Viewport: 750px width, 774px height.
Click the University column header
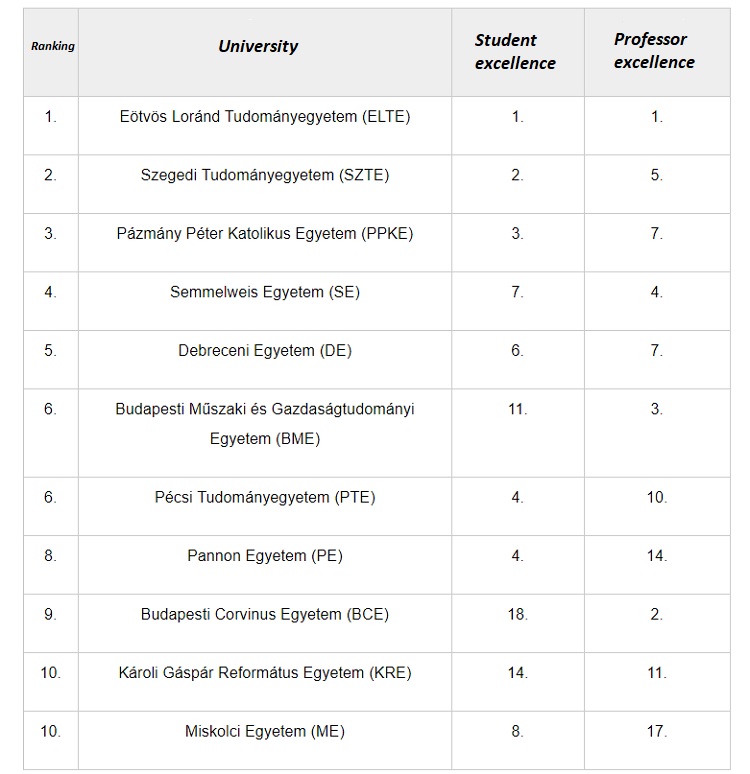(x=258, y=46)
